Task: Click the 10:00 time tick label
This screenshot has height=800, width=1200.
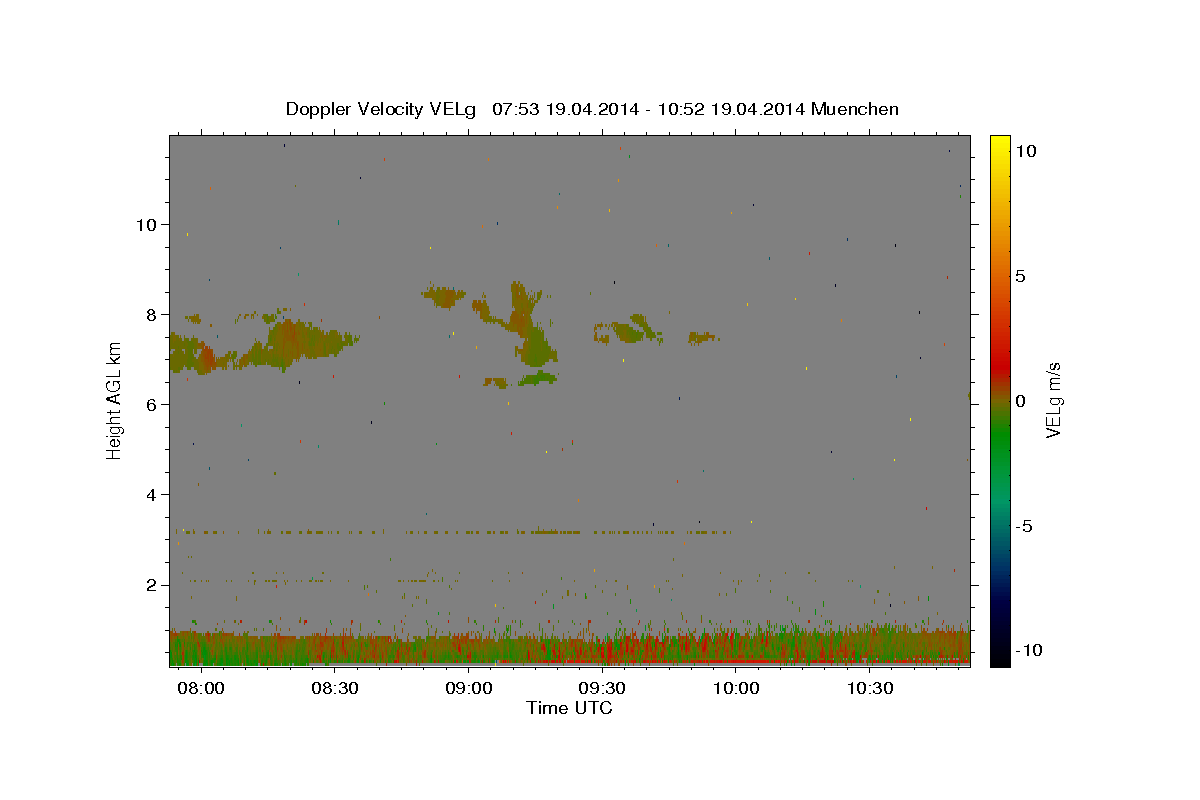Action: [x=737, y=689]
